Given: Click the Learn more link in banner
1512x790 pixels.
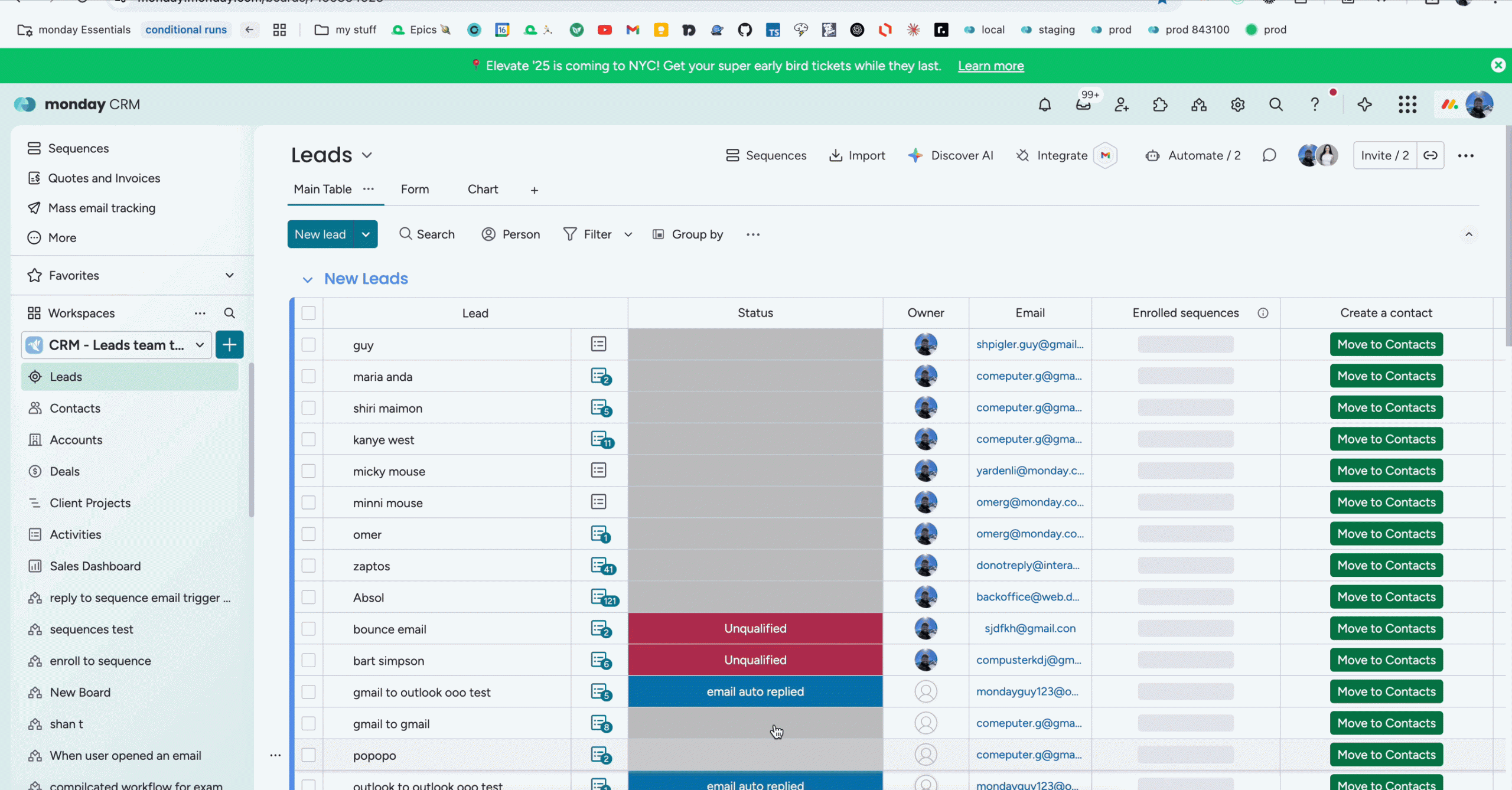Looking at the screenshot, I should [990, 66].
